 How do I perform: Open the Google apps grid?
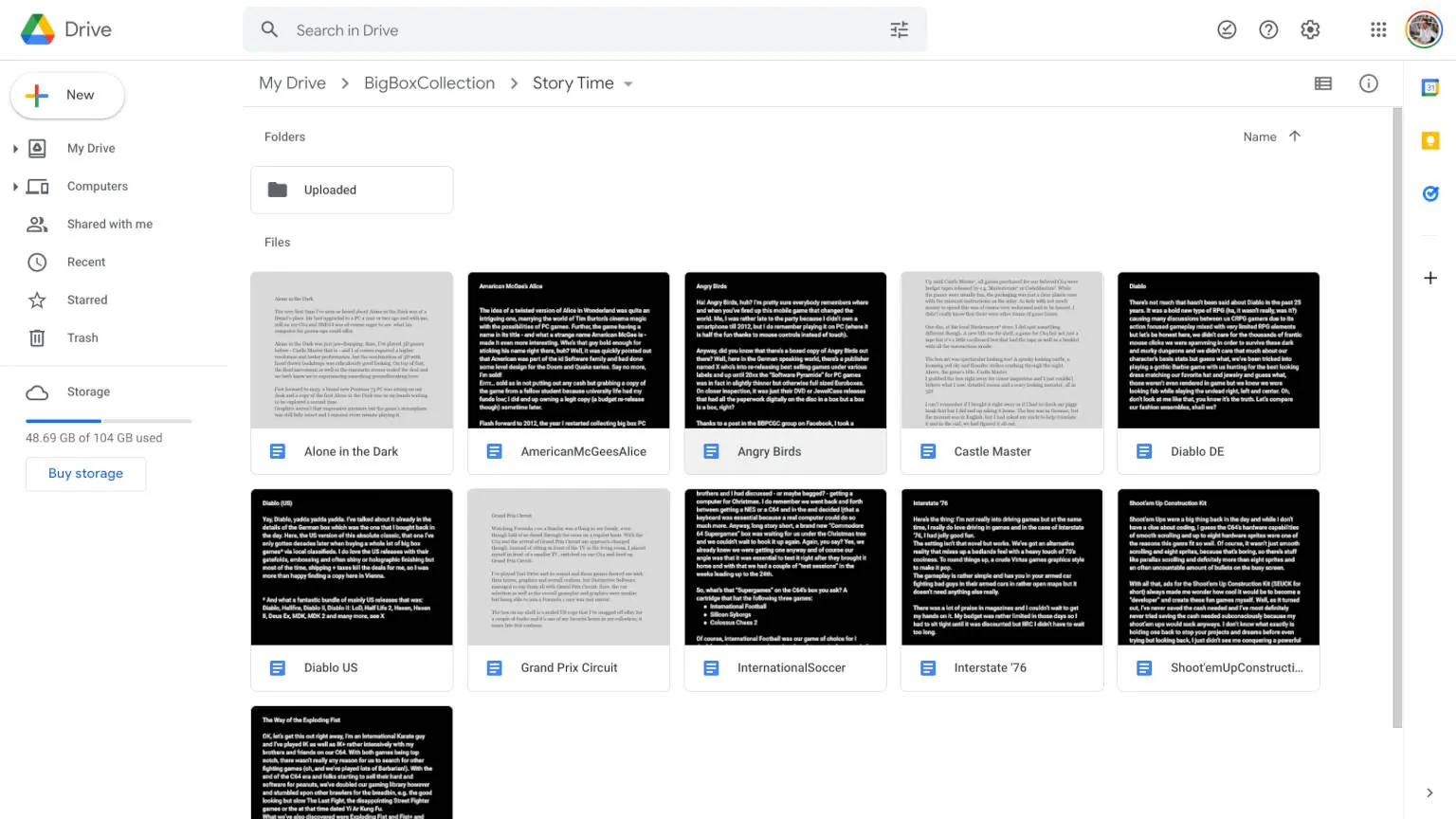click(1378, 30)
